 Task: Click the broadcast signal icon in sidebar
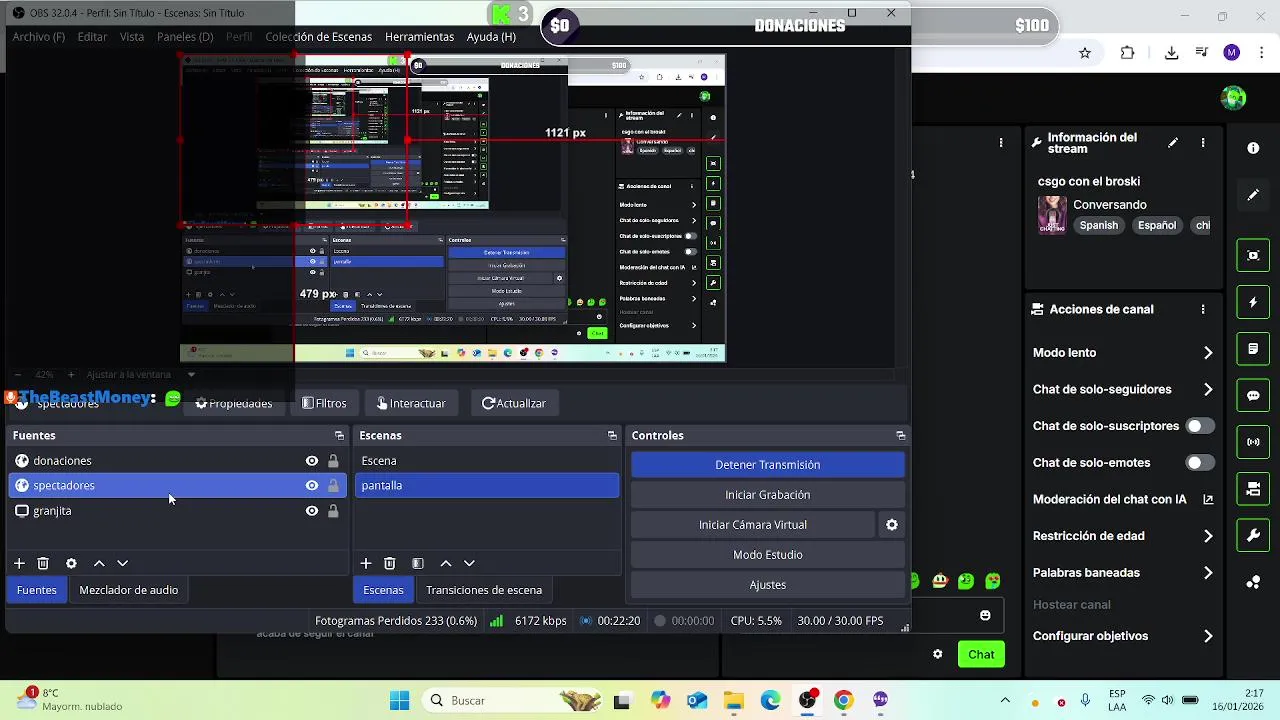tap(1253, 442)
